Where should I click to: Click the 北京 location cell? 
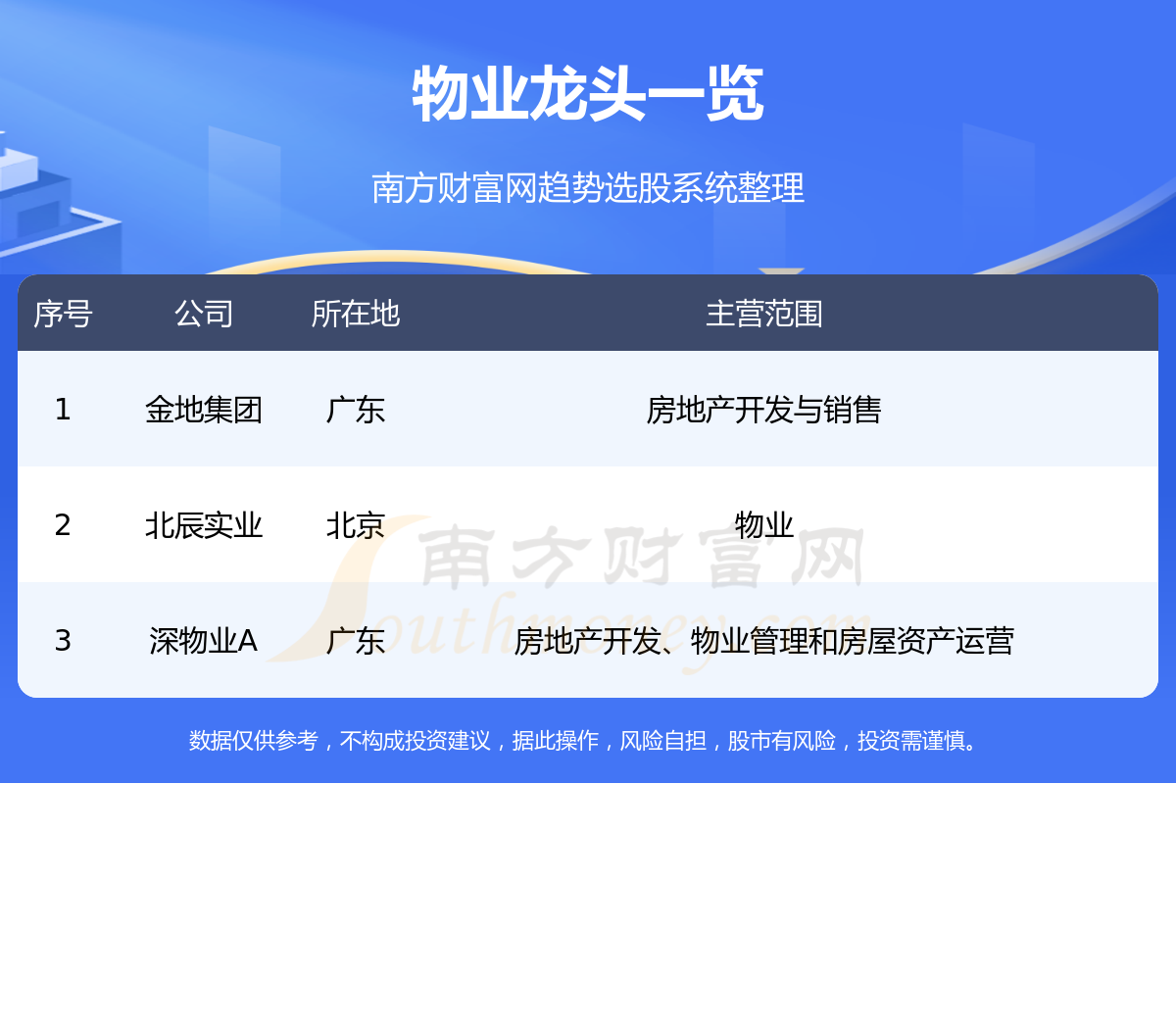355,525
